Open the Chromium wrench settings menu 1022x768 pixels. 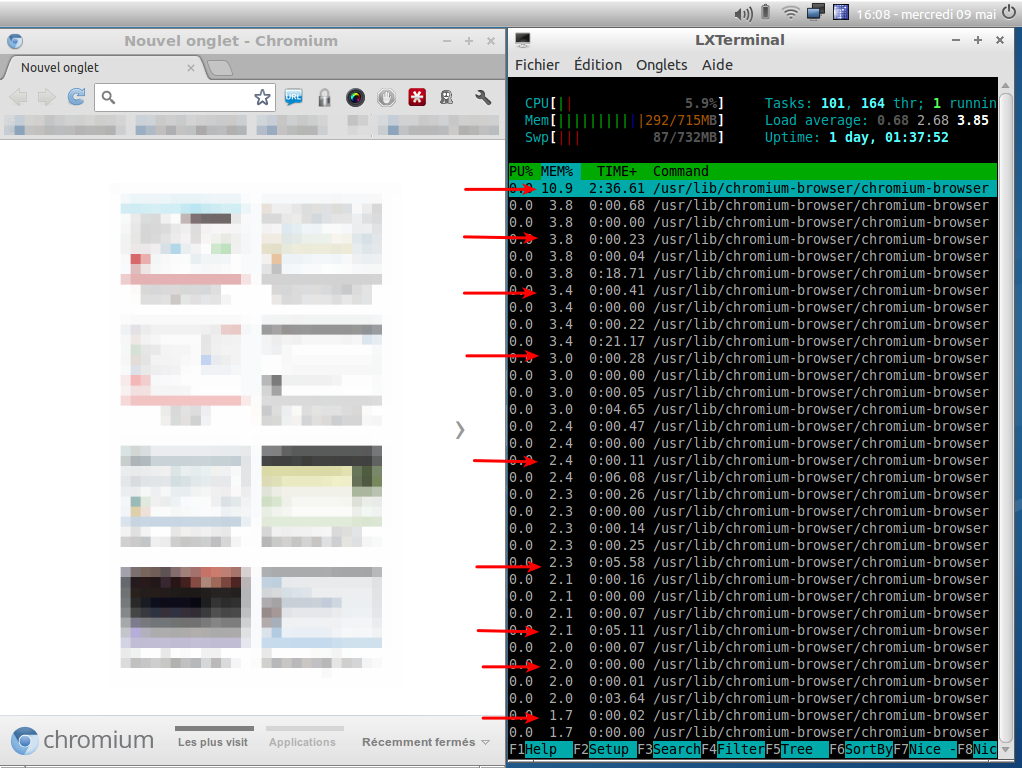(483, 98)
